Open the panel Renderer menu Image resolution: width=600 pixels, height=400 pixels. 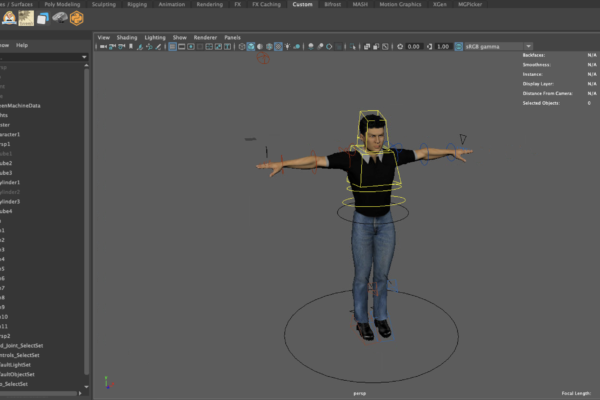pos(205,38)
